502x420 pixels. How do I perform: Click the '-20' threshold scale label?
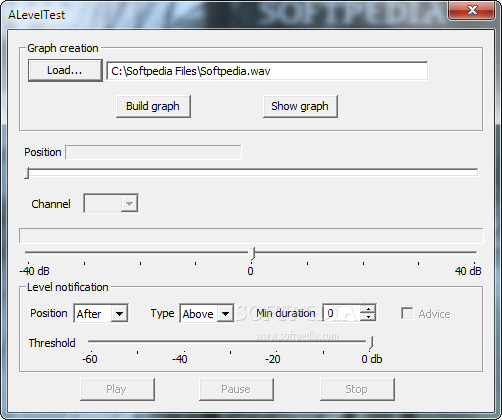273,359
